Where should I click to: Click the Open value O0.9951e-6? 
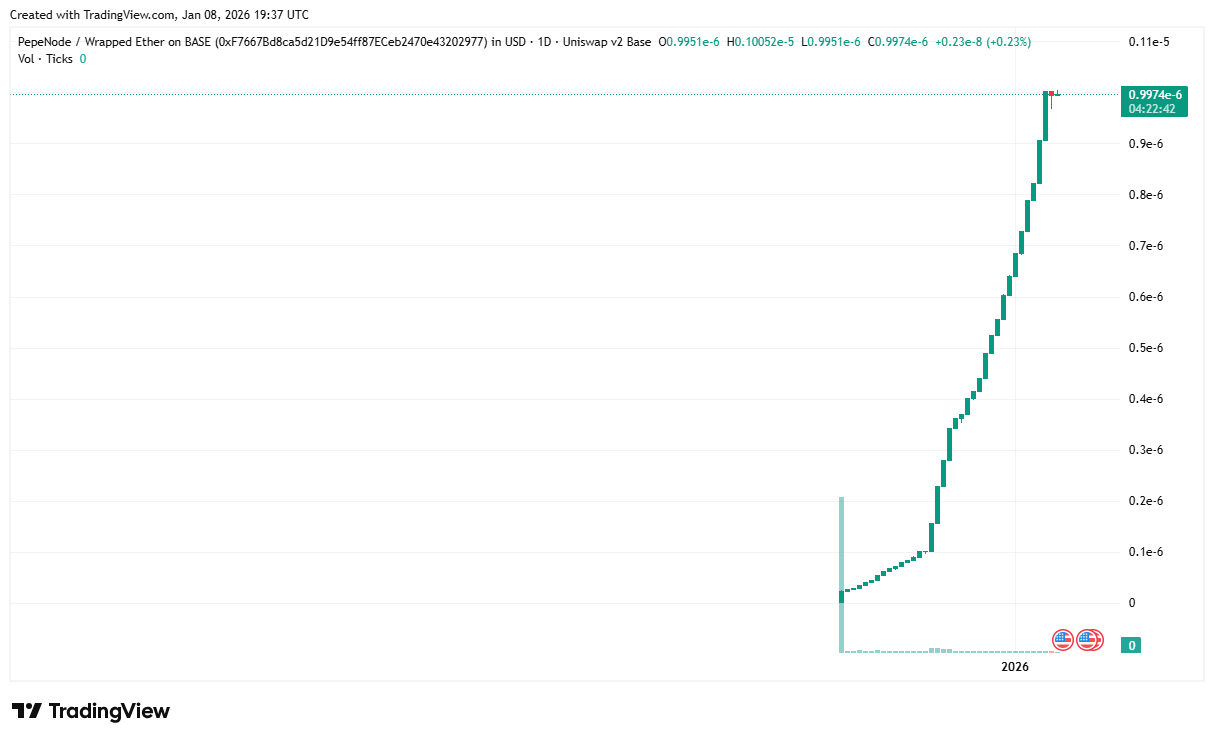click(688, 42)
